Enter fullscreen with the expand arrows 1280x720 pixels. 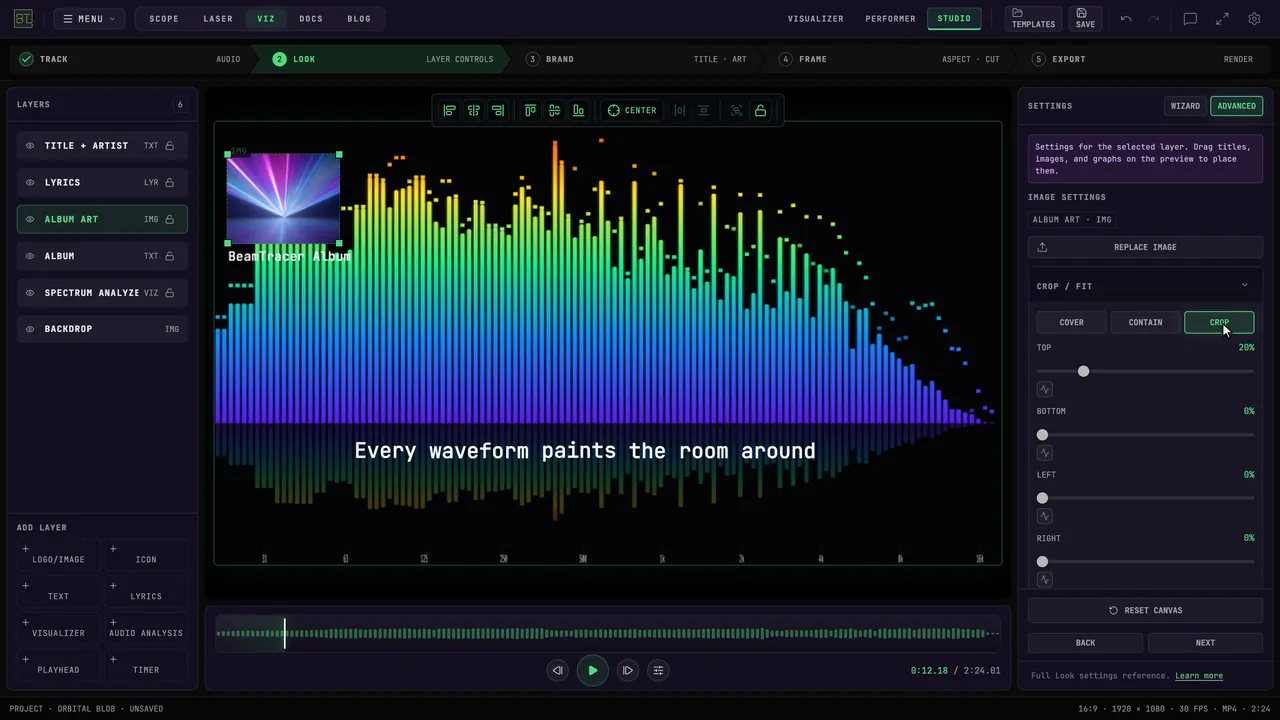click(x=1222, y=19)
